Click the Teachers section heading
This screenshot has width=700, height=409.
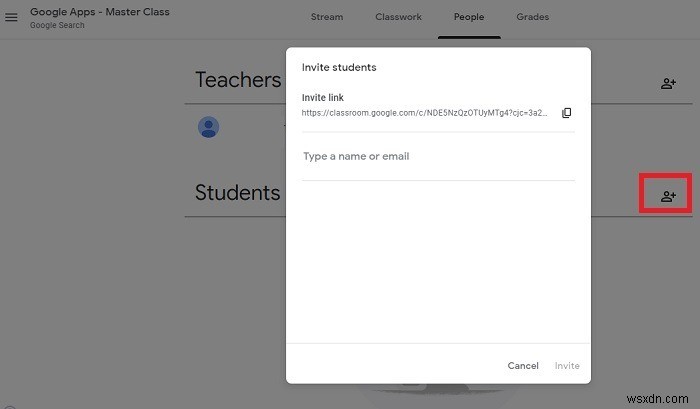pos(238,80)
